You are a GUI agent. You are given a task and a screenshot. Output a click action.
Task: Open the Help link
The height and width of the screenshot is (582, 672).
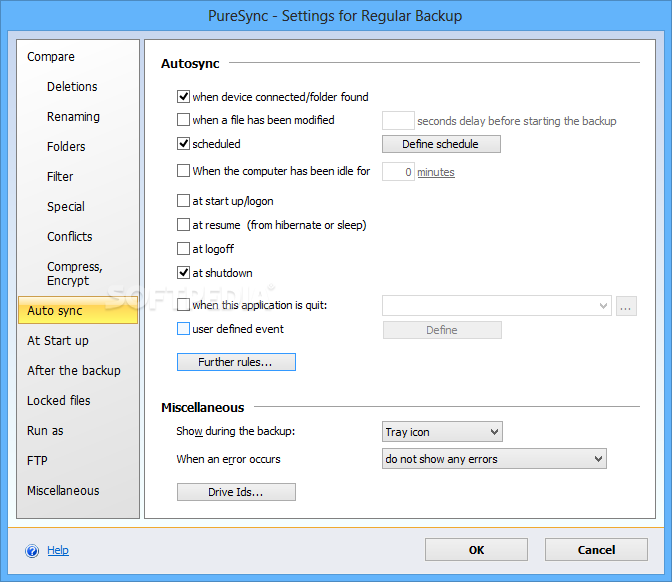pyautogui.click(x=58, y=550)
